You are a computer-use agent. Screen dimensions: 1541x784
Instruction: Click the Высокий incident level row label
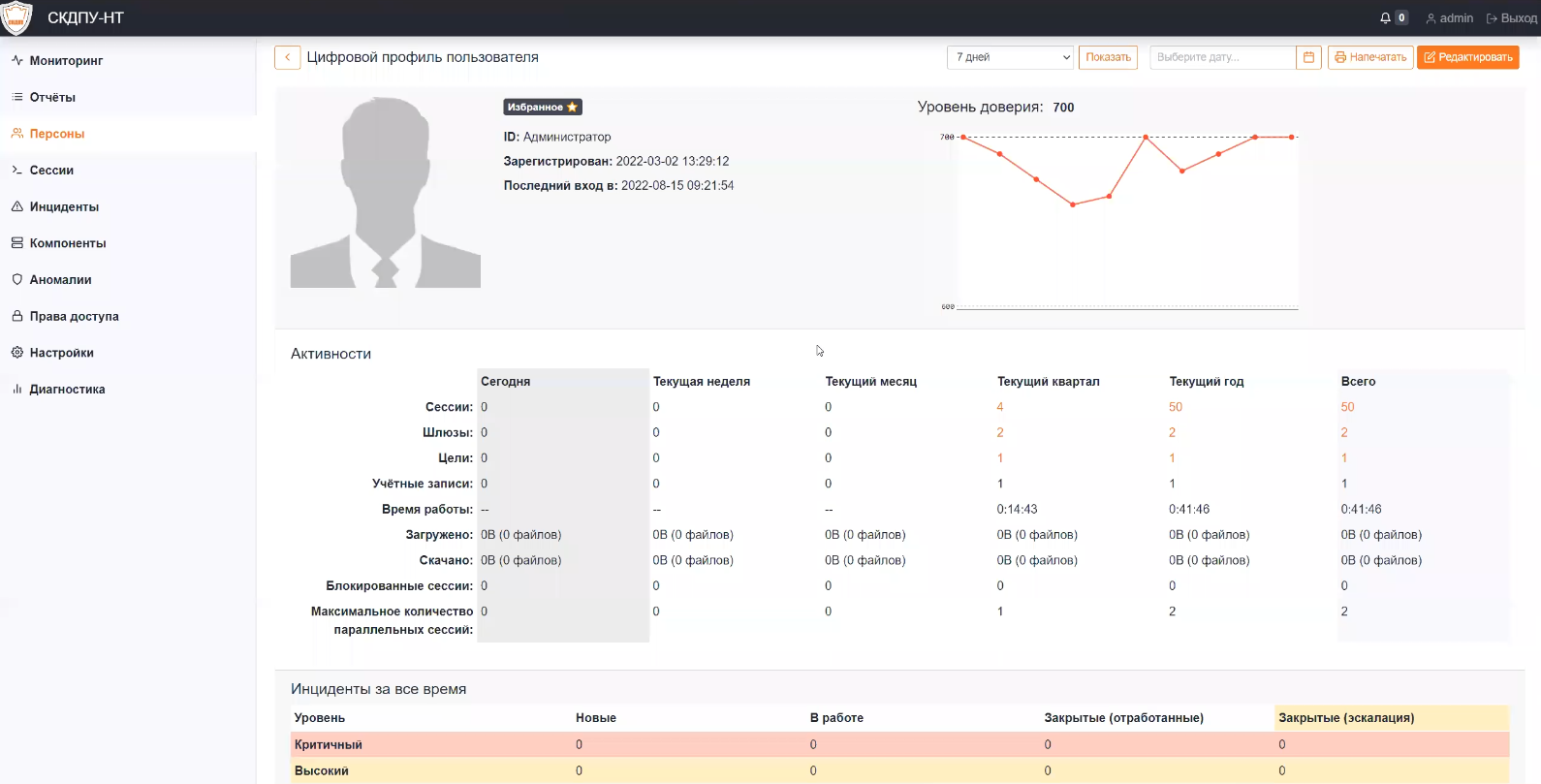(x=322, y=770)
